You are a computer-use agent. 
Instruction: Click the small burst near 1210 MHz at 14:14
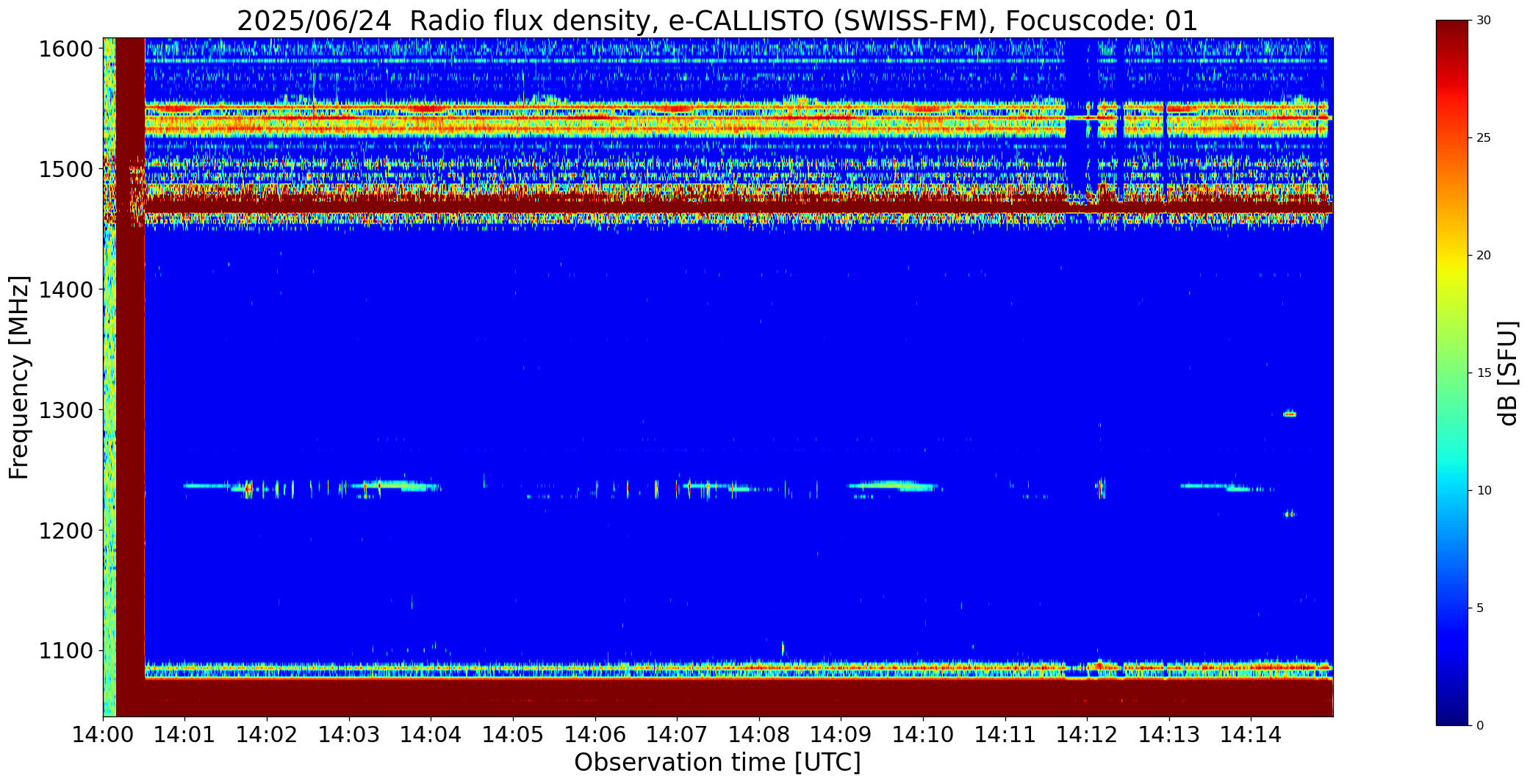pos(1289,514)
